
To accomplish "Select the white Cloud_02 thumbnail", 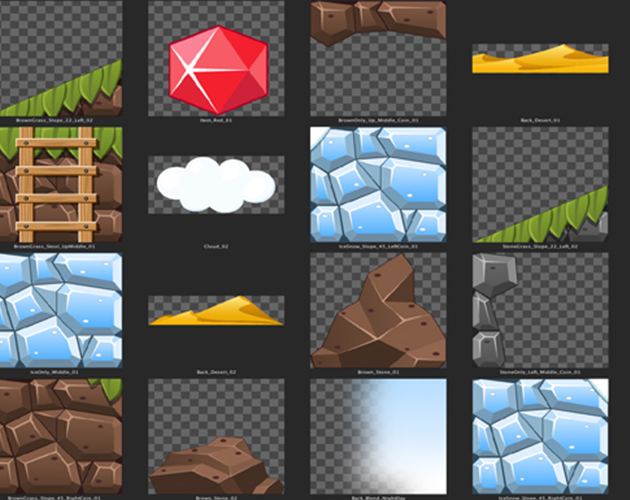I will 216,184.
